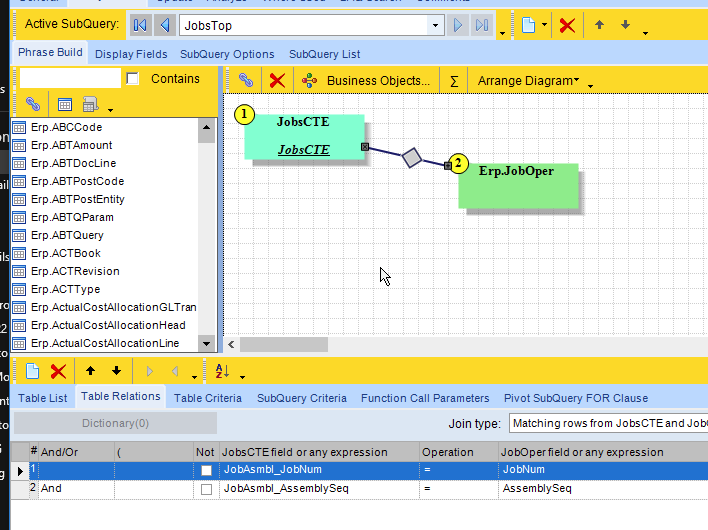Image resolution: width=708 pixels, height=530 pixels.
Task: Switch to SubQuery Options tab
Action: tap(227, 54)
